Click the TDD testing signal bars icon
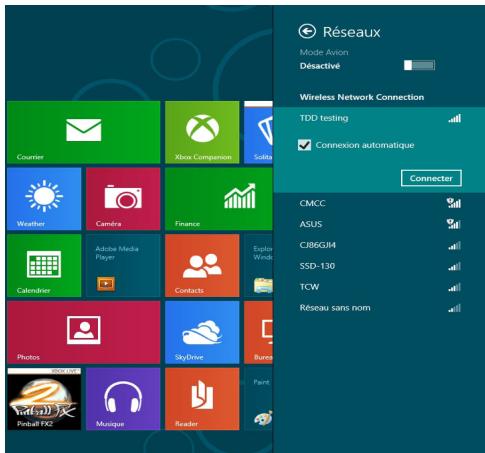Viewport: 485px width, 453px height. pos(455,118)
